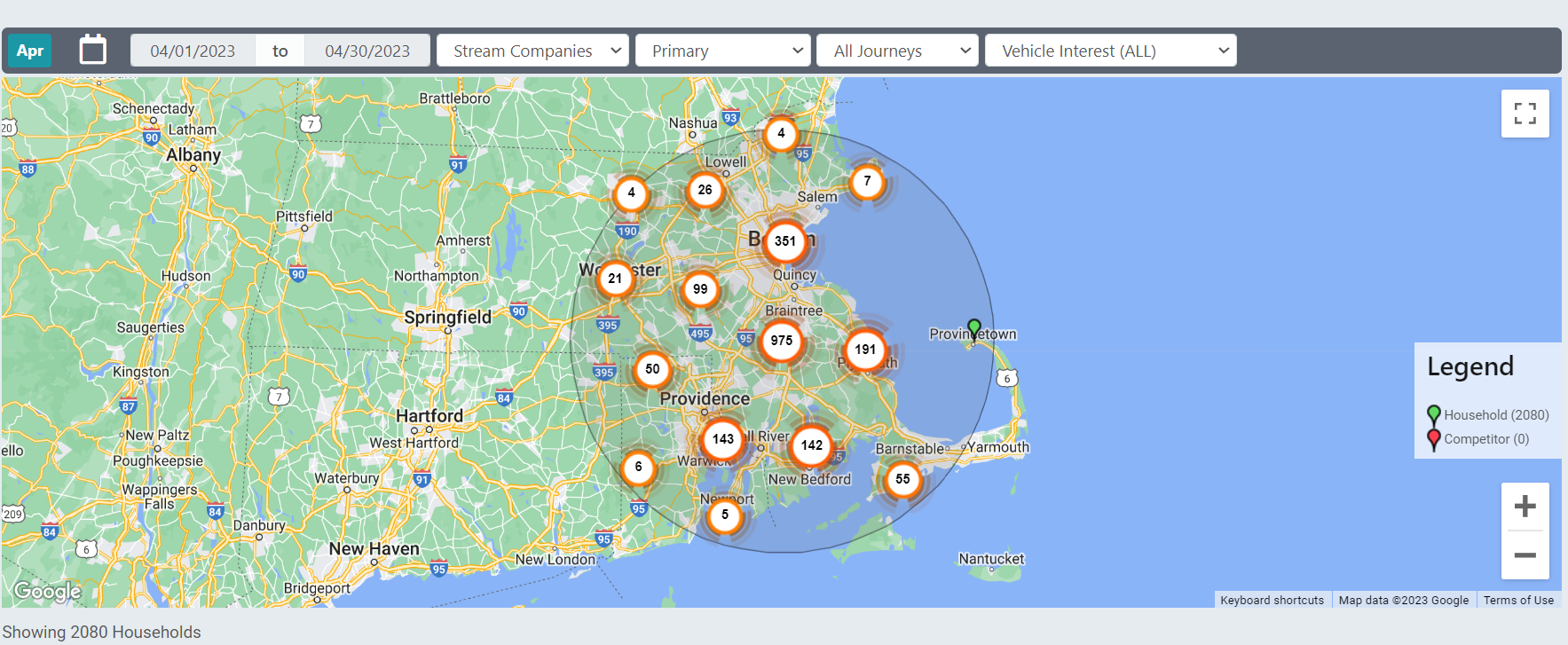Viewport: 1568px width, 645px height.
Task: Click Keyboard shortcuts on the map
Action: [1272, 601]
